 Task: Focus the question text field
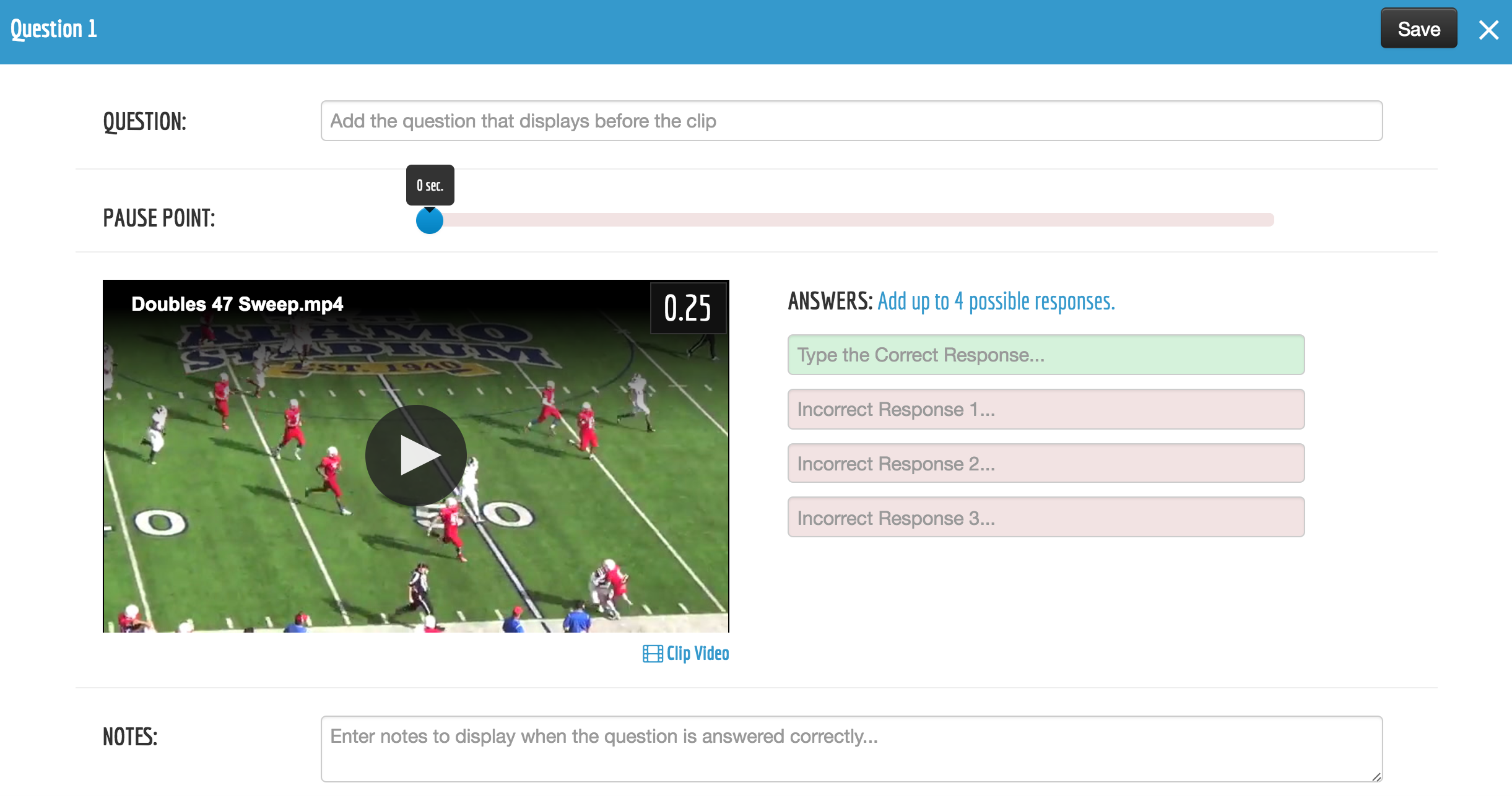click(x=851, y=121)
